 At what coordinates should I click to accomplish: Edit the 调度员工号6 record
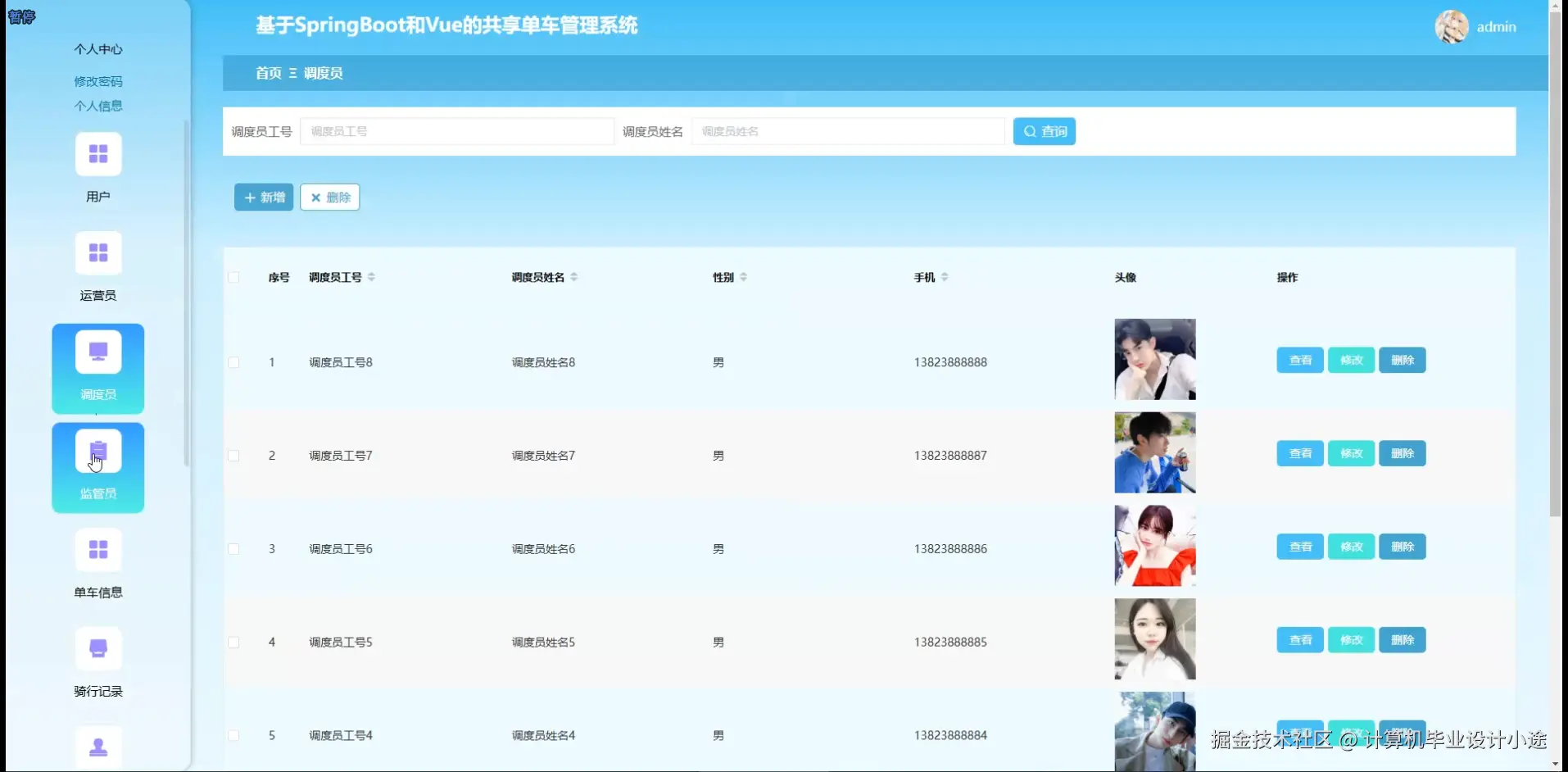[1351, 547]
